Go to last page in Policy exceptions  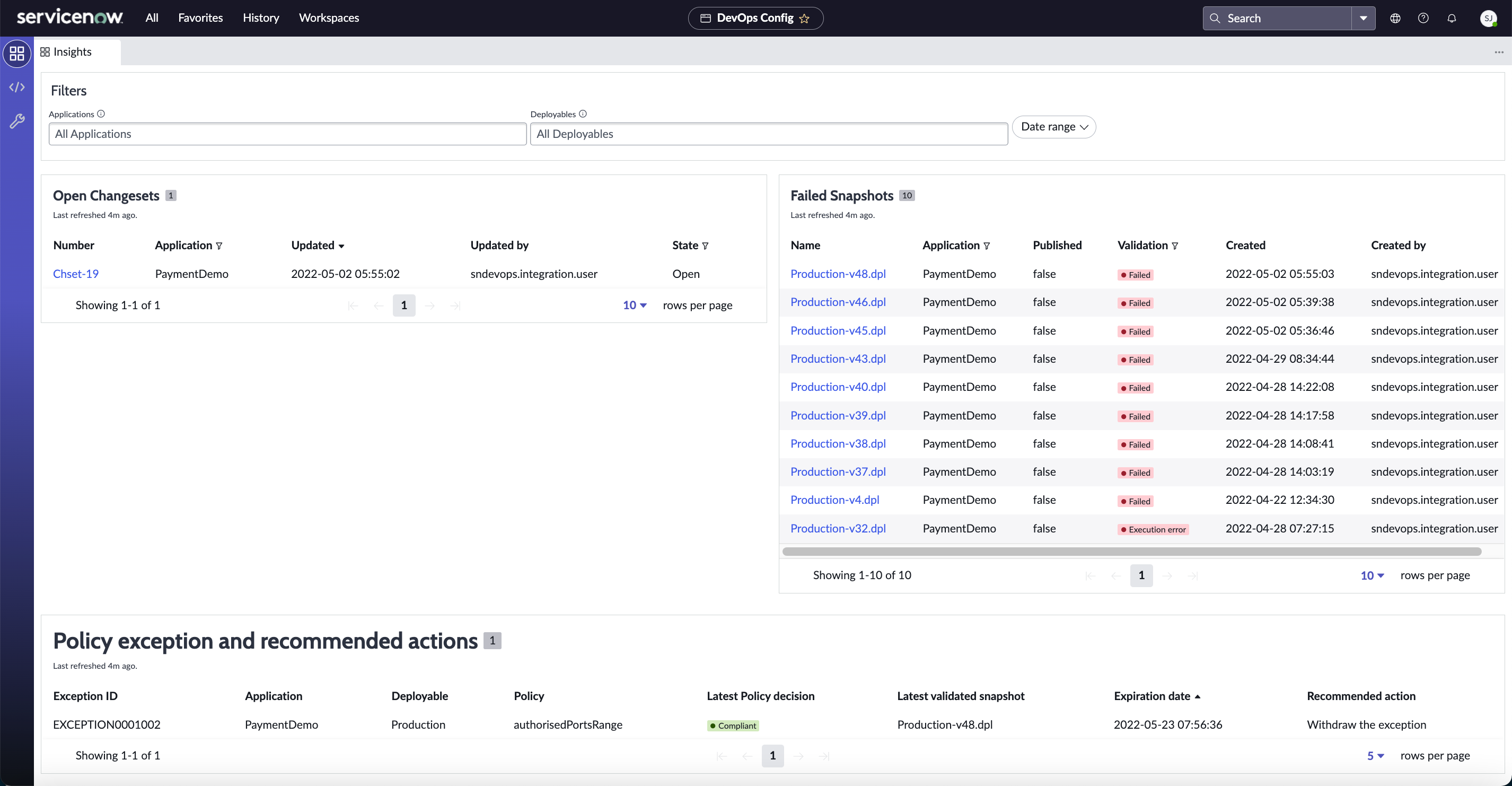pyautogui.click(x=824, y=756)
